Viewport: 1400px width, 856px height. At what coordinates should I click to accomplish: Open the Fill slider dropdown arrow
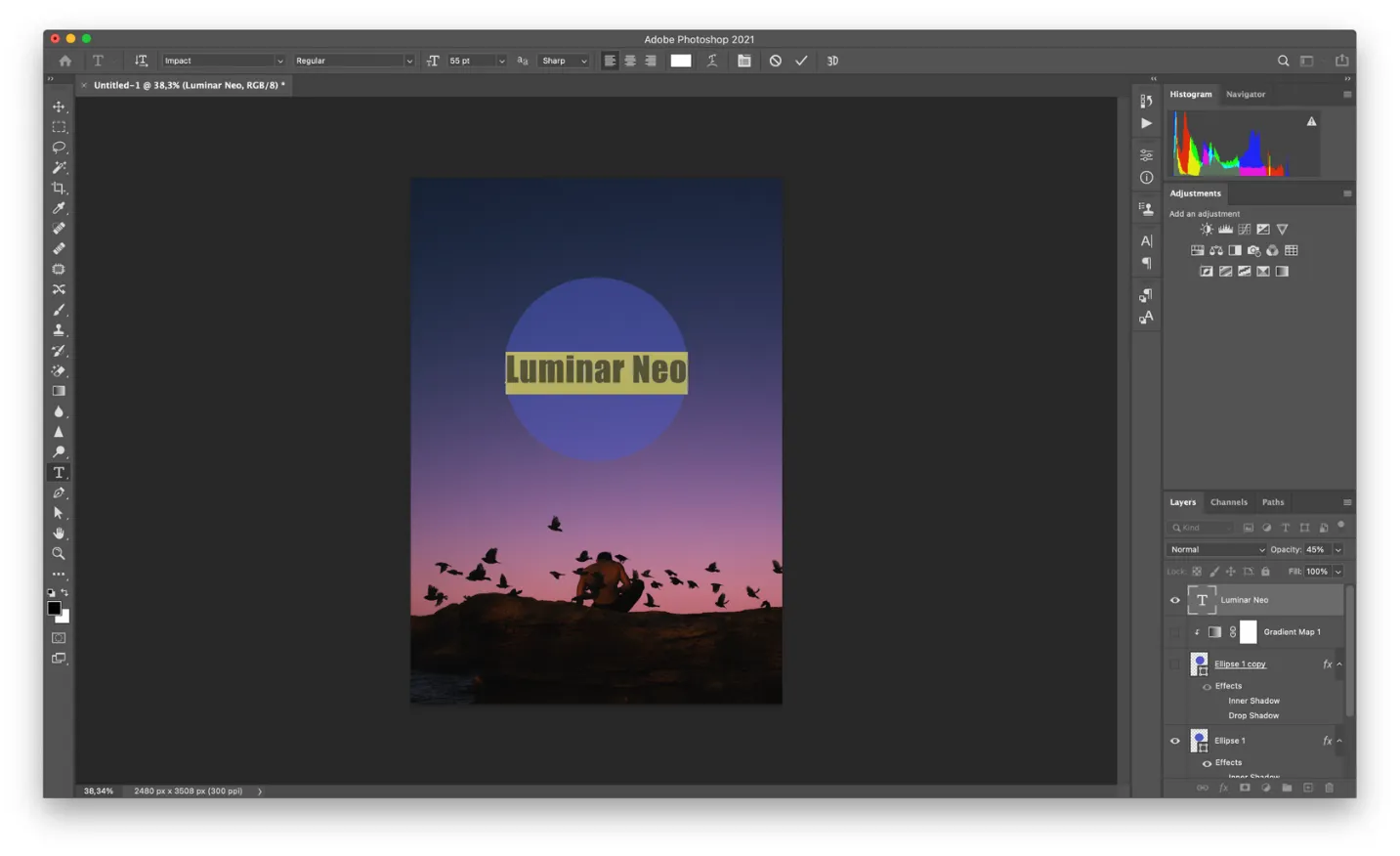(1338, 572)
